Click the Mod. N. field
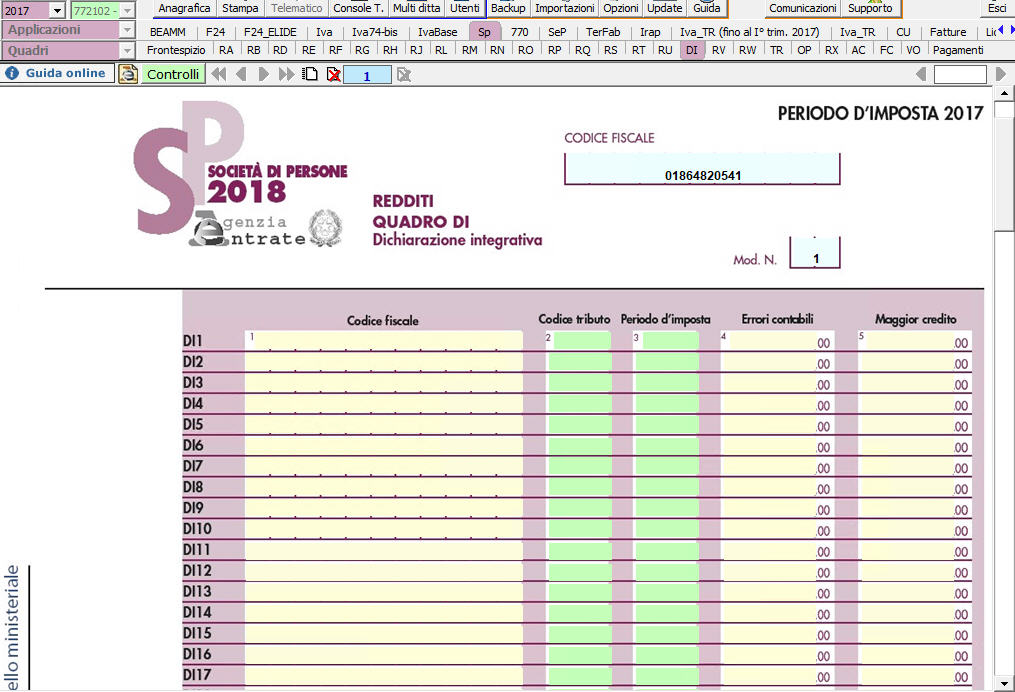This screenshot has width=1015, height=692. coord(815,253)
